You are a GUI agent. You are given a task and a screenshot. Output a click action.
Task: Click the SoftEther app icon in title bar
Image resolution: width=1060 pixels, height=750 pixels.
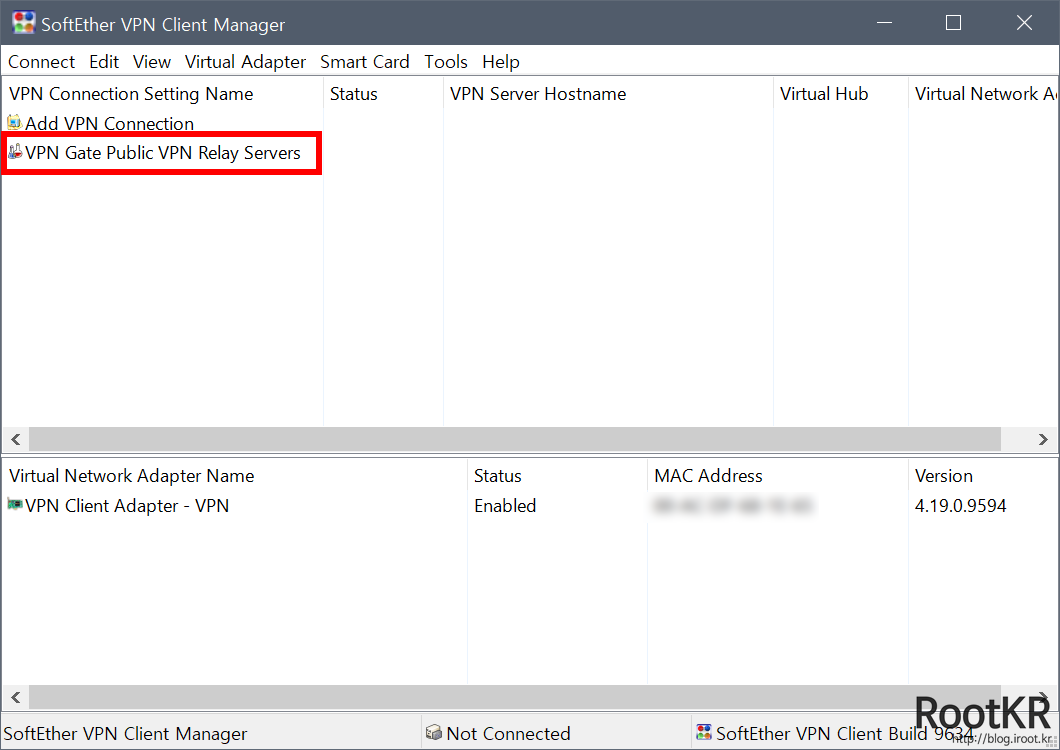click(x=23, y=23)
